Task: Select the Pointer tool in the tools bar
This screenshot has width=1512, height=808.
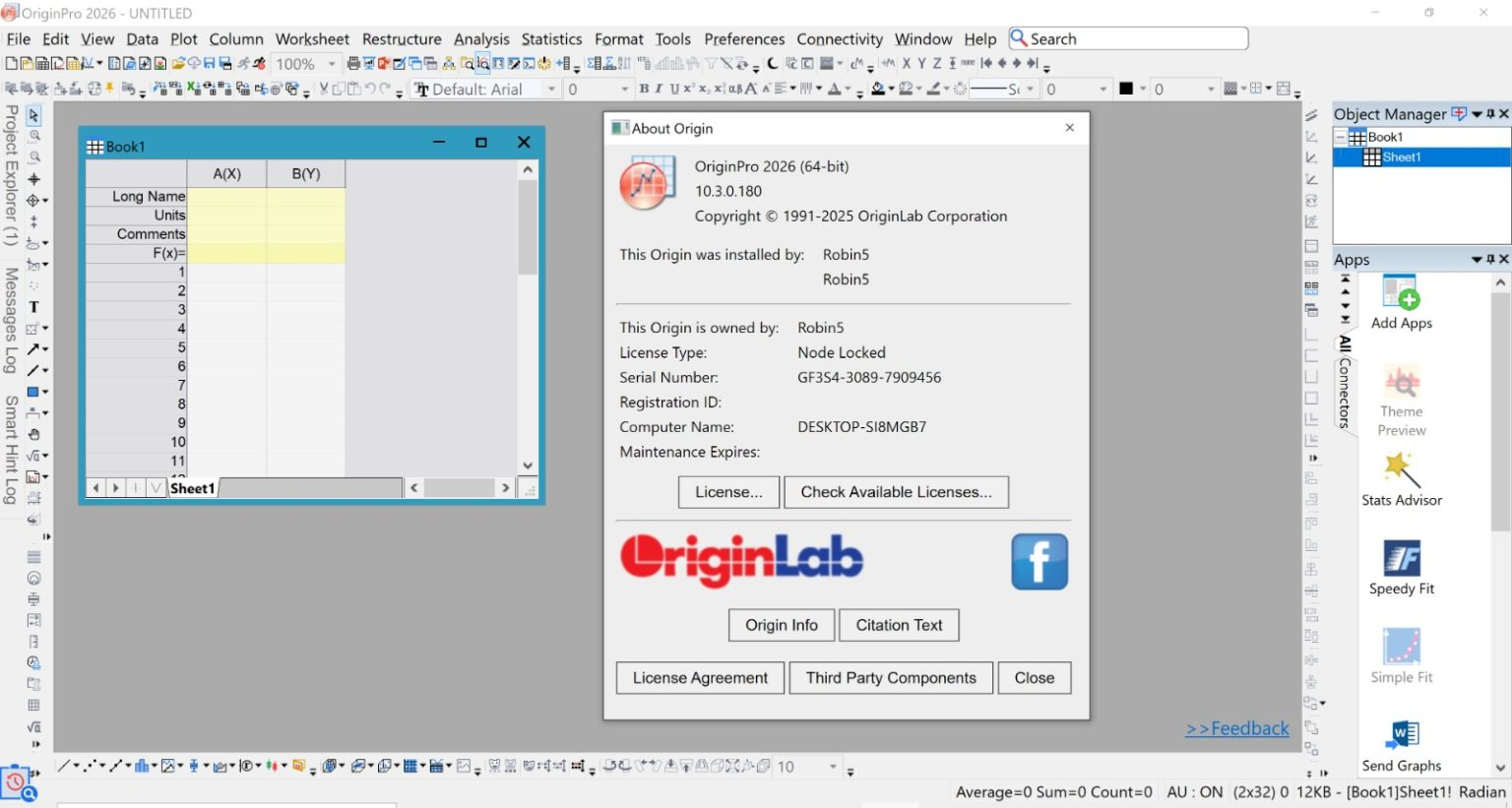Action: pyautogui.click(x=33, y=115)
